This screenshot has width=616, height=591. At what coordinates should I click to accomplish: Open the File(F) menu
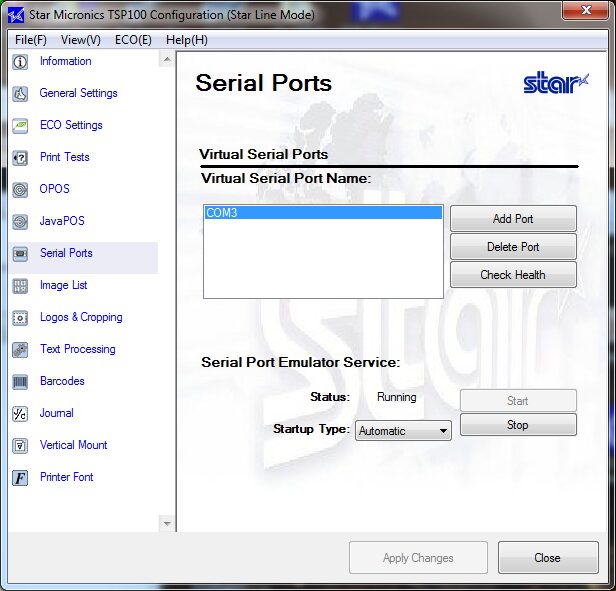coord(31,40)
